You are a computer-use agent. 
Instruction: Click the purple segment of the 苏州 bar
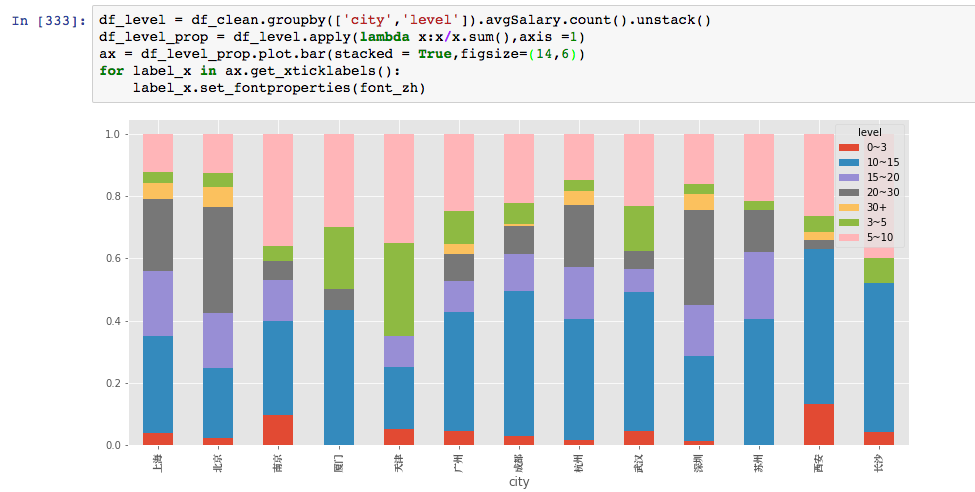tap(759, 285)
